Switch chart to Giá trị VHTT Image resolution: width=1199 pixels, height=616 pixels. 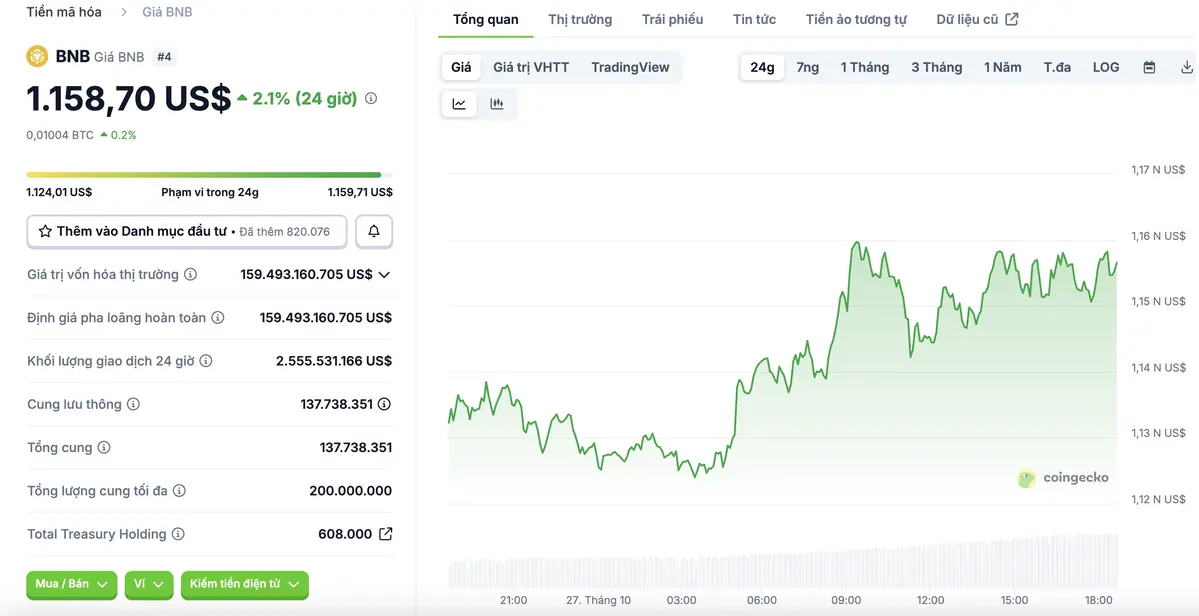pos(531,67)
